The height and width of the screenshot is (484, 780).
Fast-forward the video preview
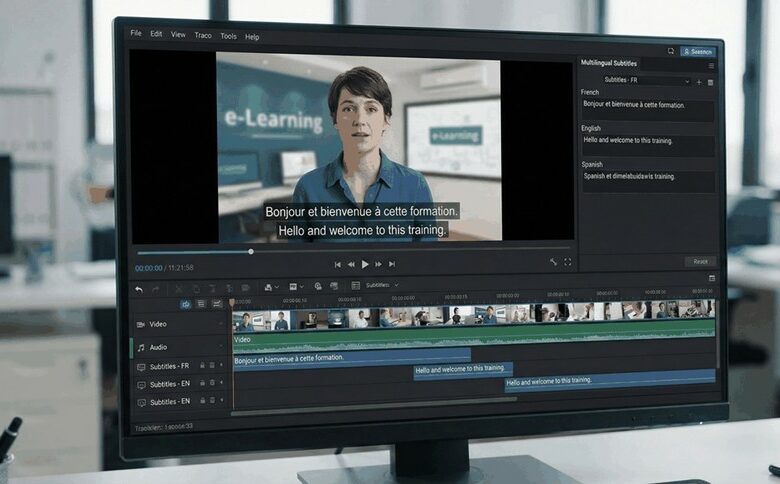coord(379,264)
